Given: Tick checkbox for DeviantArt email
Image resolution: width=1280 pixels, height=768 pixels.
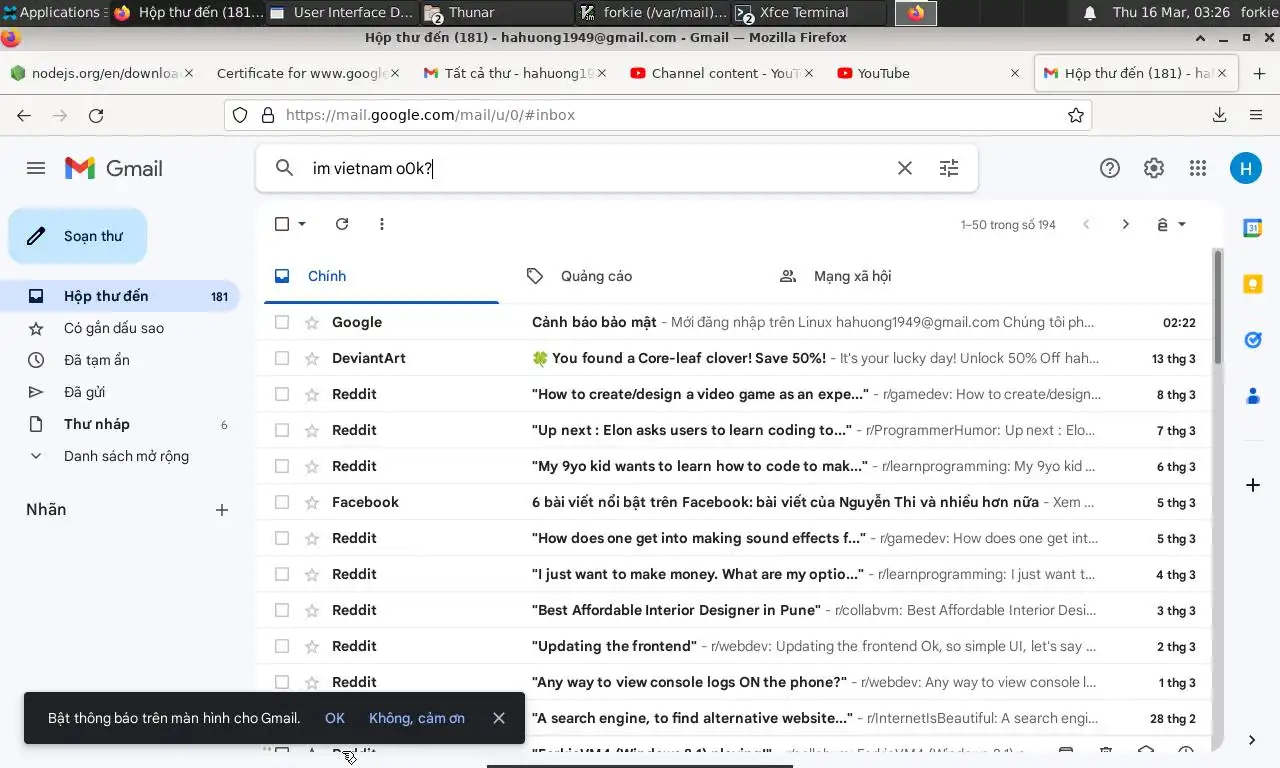Looking at the screenshot, I should pyautogui.click(x=282, y=358).
